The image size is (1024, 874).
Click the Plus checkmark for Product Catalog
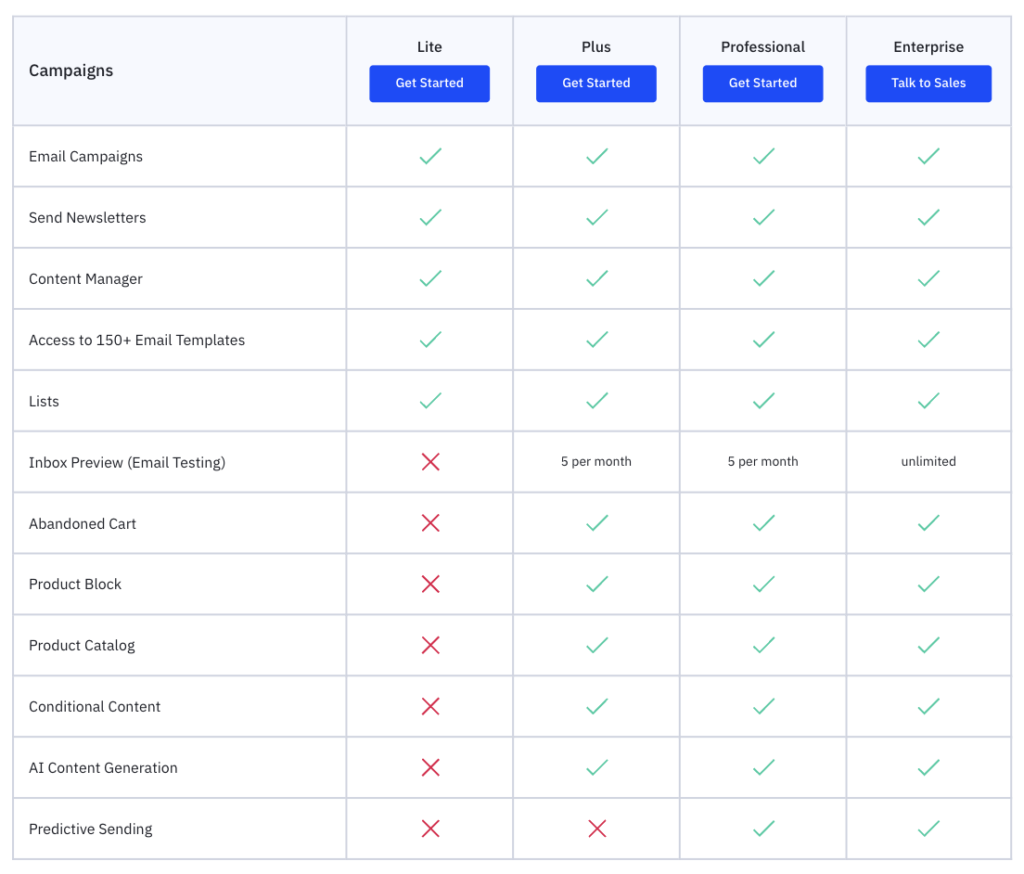597,645
